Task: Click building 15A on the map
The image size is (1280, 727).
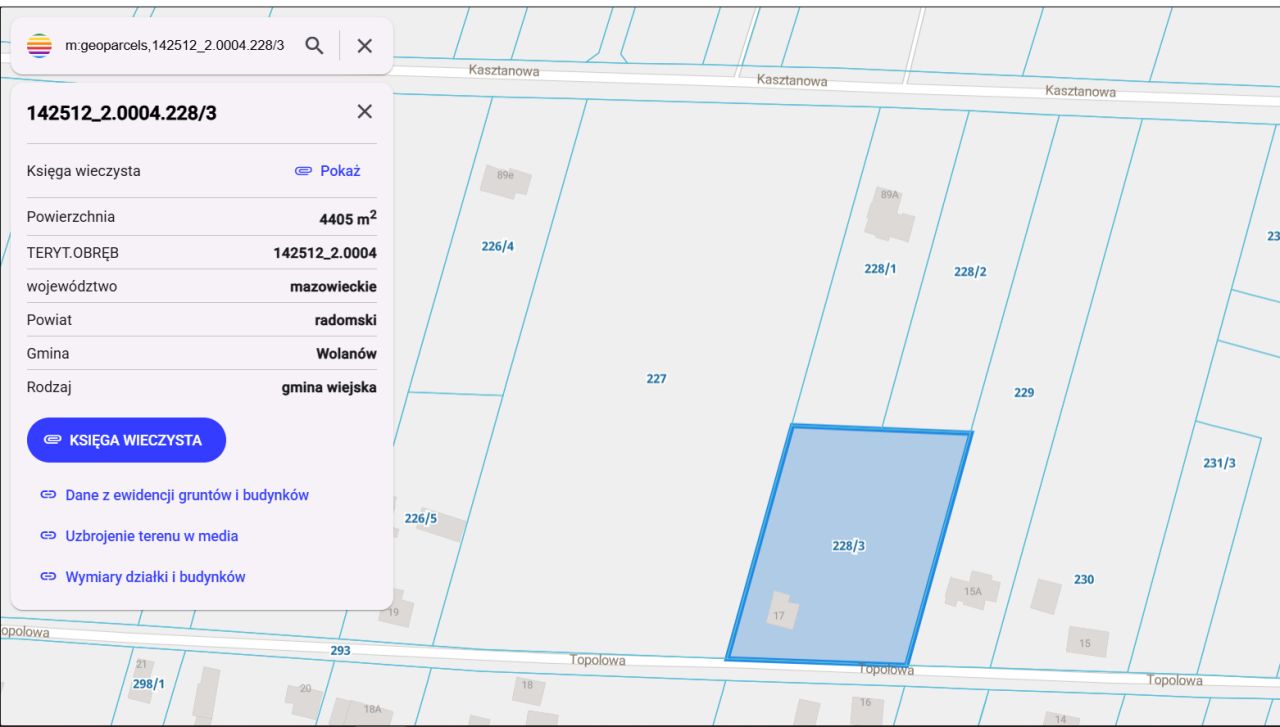Action: point(974,591)
